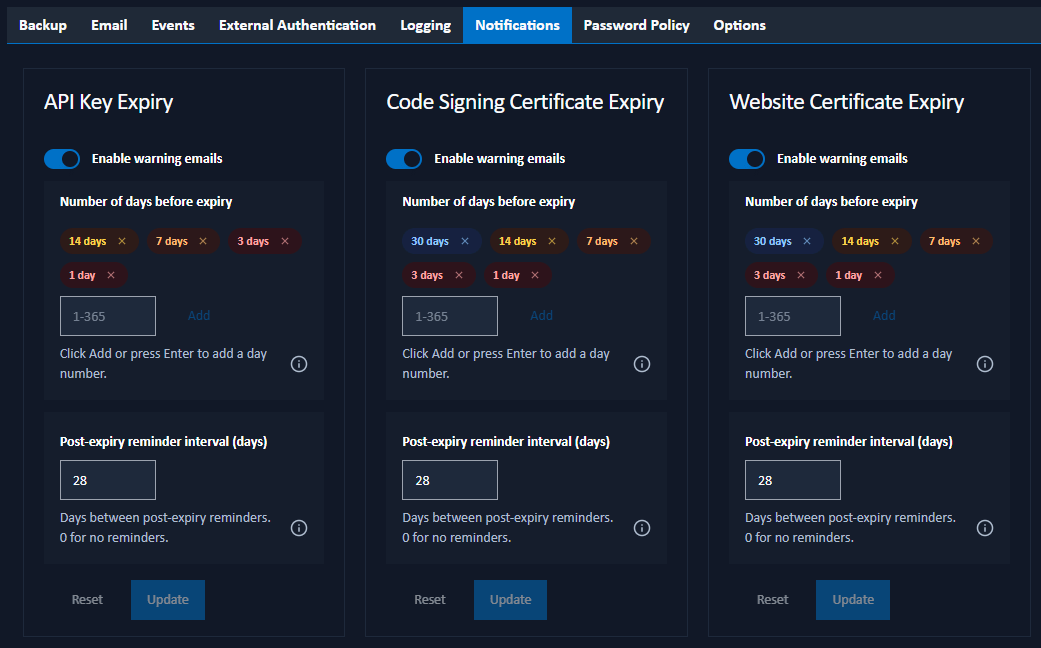Toggle warning emails for Website Certificate Expiry

[747, 159]
